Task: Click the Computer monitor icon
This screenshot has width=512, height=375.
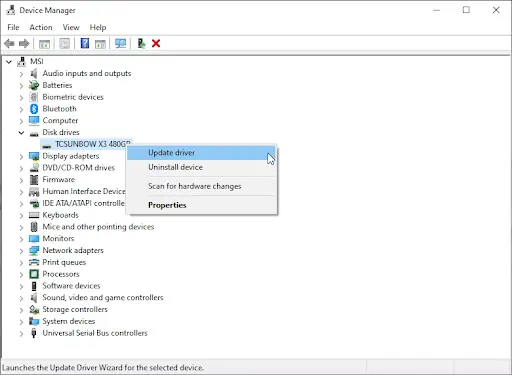Action: 34,120
